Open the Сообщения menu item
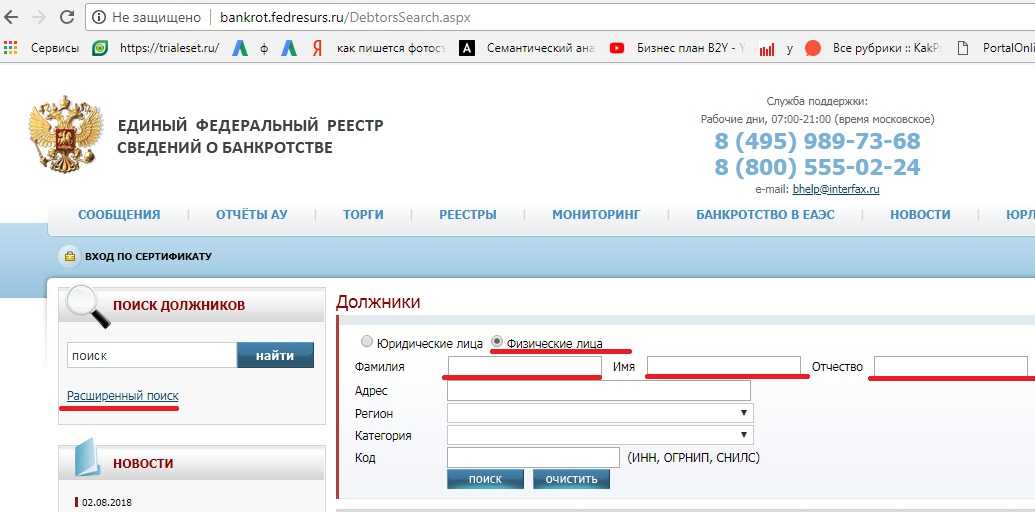This screenshot has width=1035, height=512. tap(119, 214)
